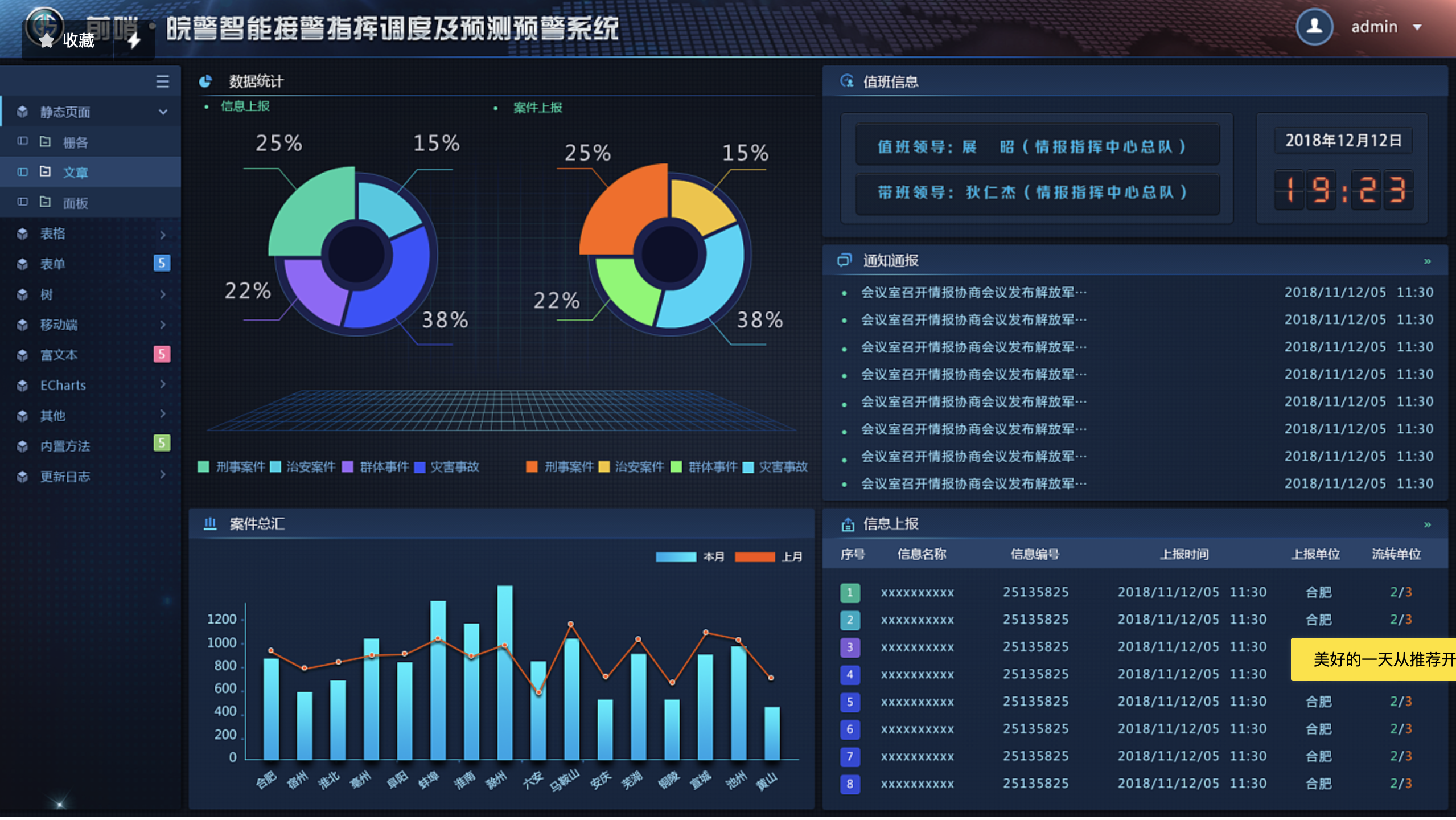Viewport: 1456px width, 820px height.
Task: Click the 案件总汇 bar chart icon
Action: coord(210,523)
